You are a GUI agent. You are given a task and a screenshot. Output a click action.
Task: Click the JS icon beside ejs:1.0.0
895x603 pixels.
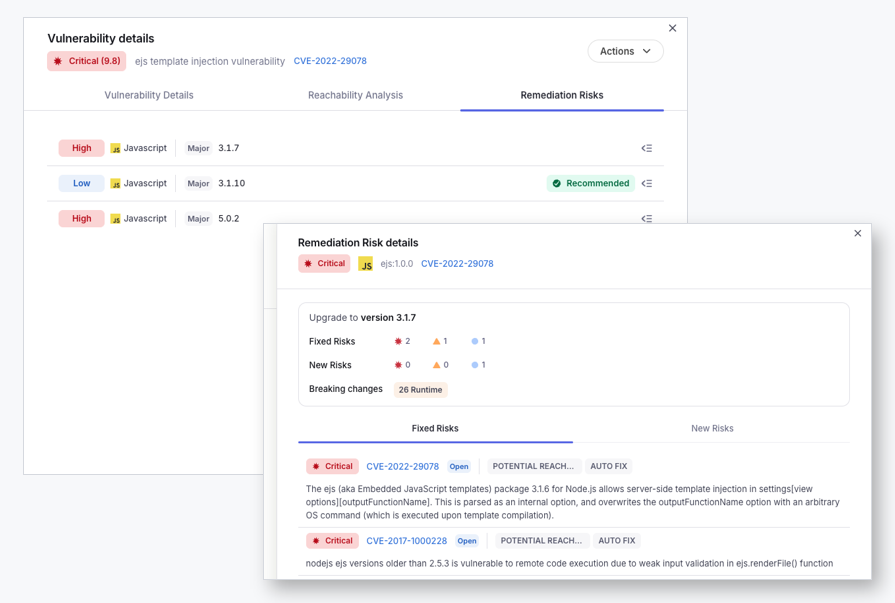(x=365, y=264)
